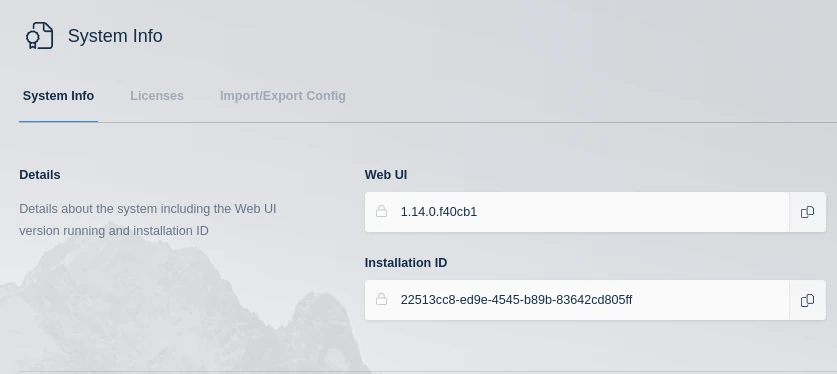Screen dimensions: 837x374
Task: Copy the Web UI version value
Action: (x=807, y=212)
